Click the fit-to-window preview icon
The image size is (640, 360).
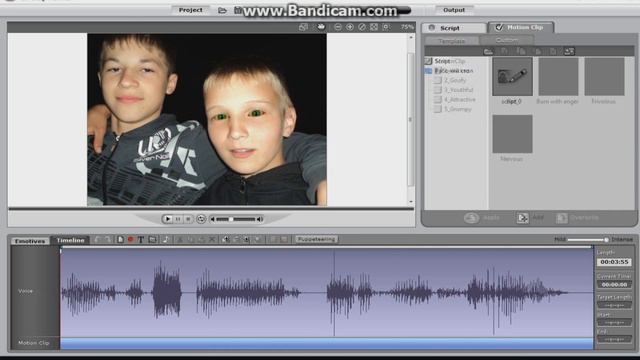[x=374, y=27]
